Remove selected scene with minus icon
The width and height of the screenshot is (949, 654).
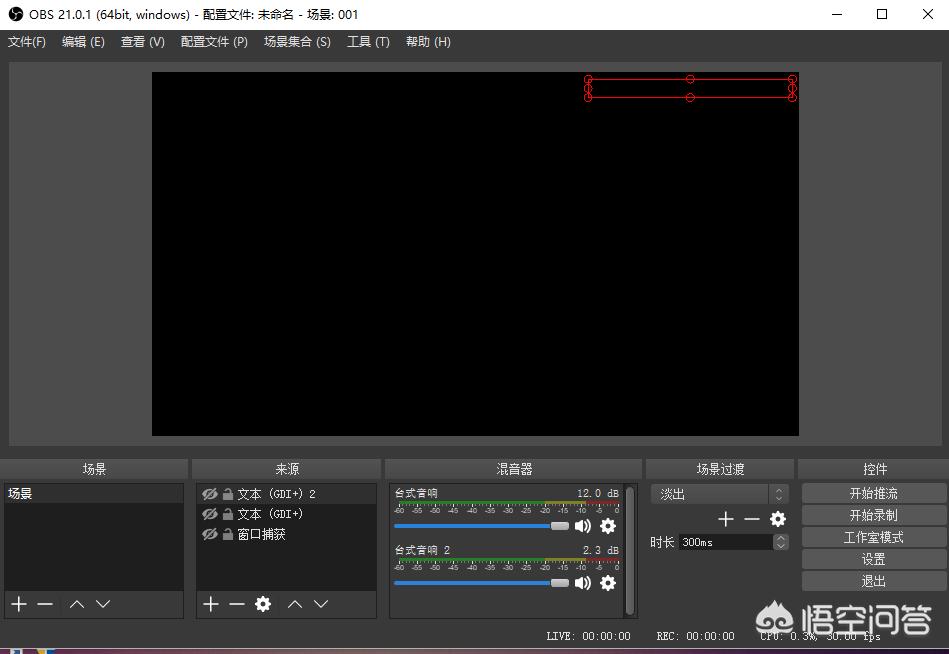pyautogui.click(x=45, y=604)
